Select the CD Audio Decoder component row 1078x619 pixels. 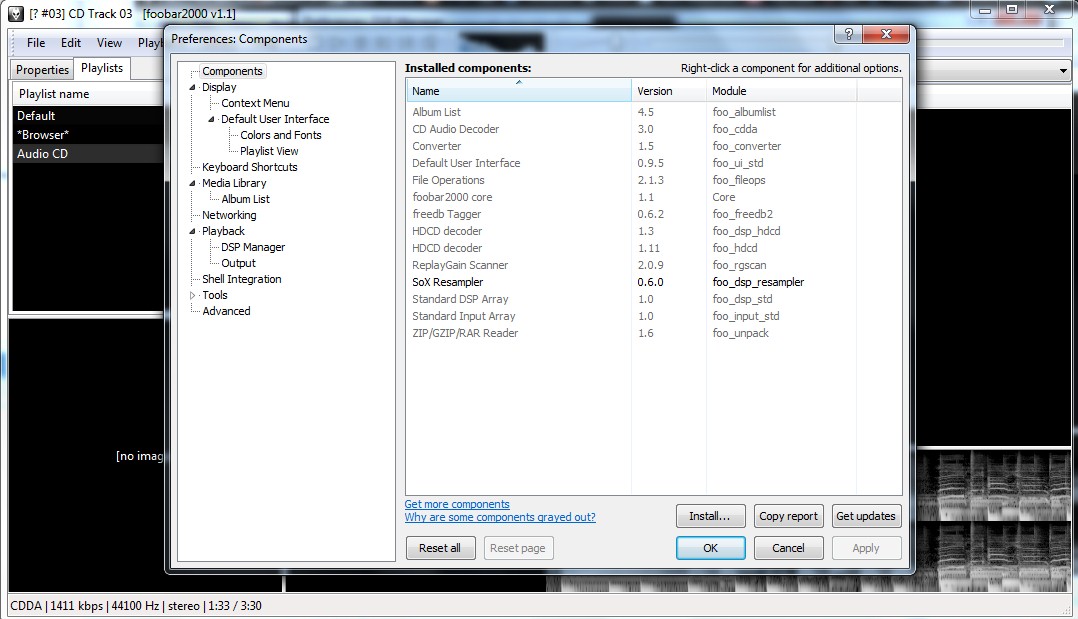click(653, 129)
